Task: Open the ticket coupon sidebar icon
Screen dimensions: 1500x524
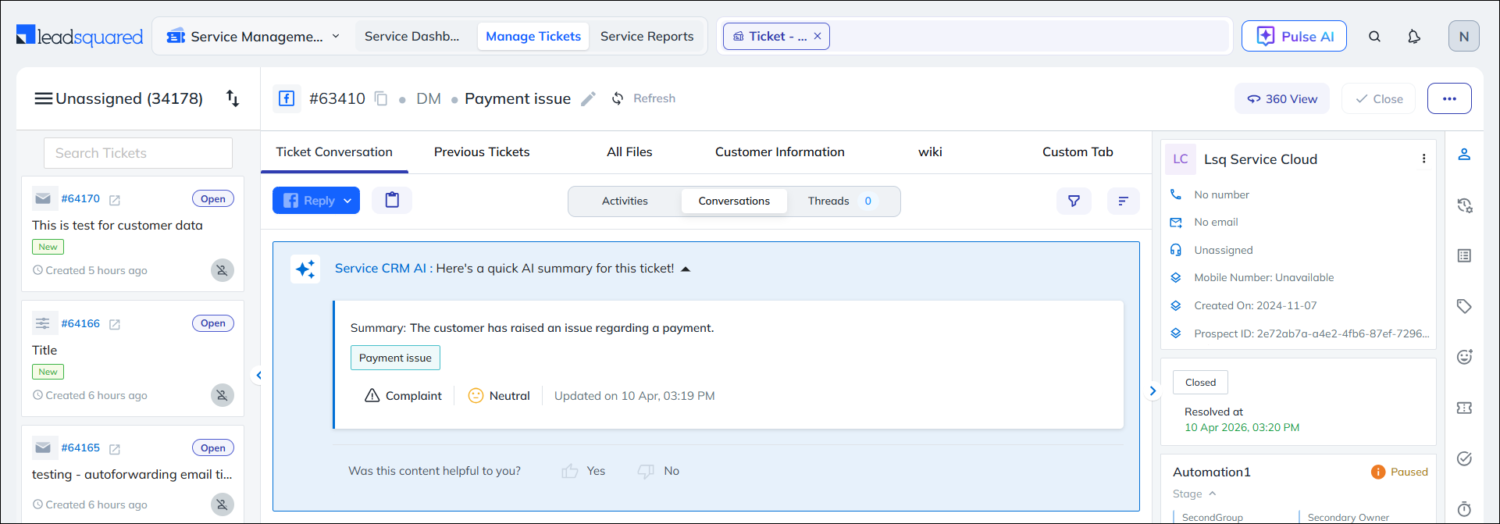Action: (1465, 408)
